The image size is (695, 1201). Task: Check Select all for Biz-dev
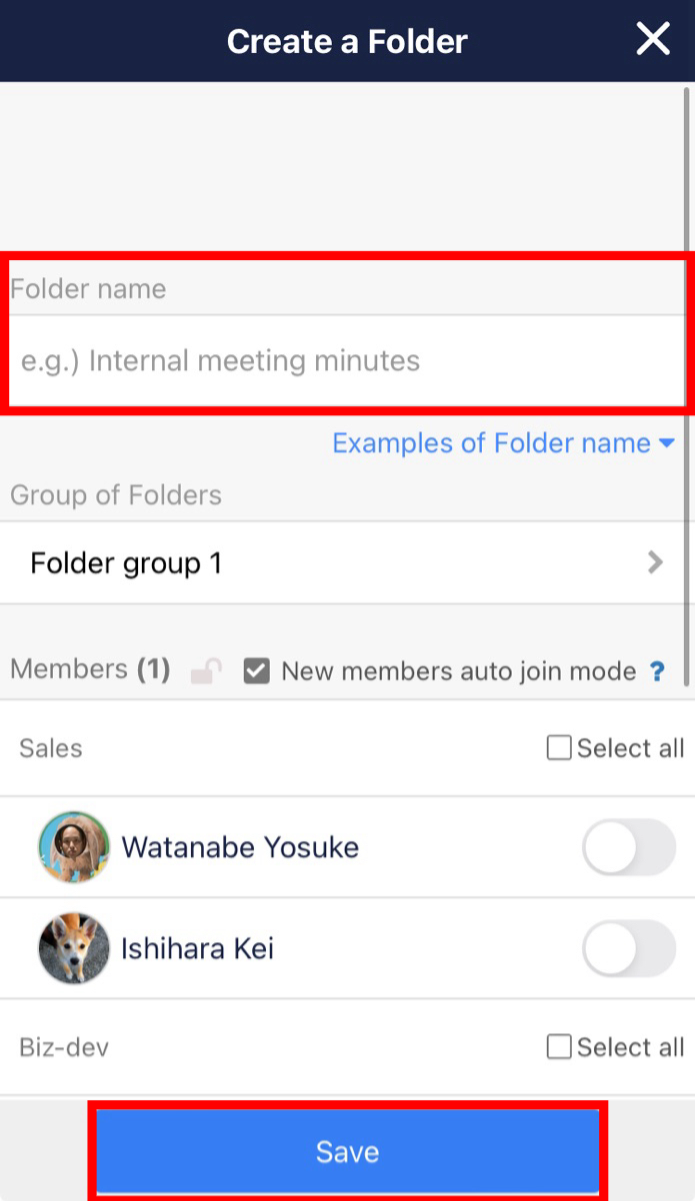(559, 1047)
